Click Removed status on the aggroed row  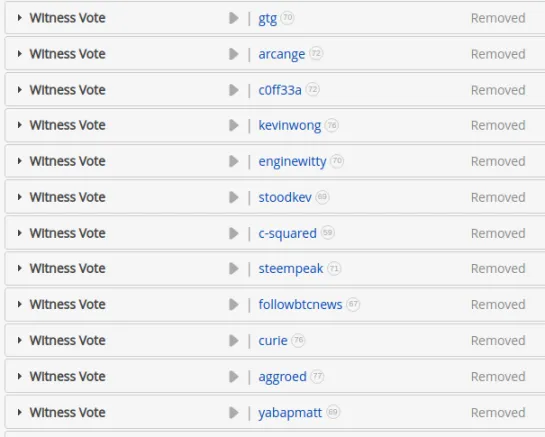coord(498,377)
